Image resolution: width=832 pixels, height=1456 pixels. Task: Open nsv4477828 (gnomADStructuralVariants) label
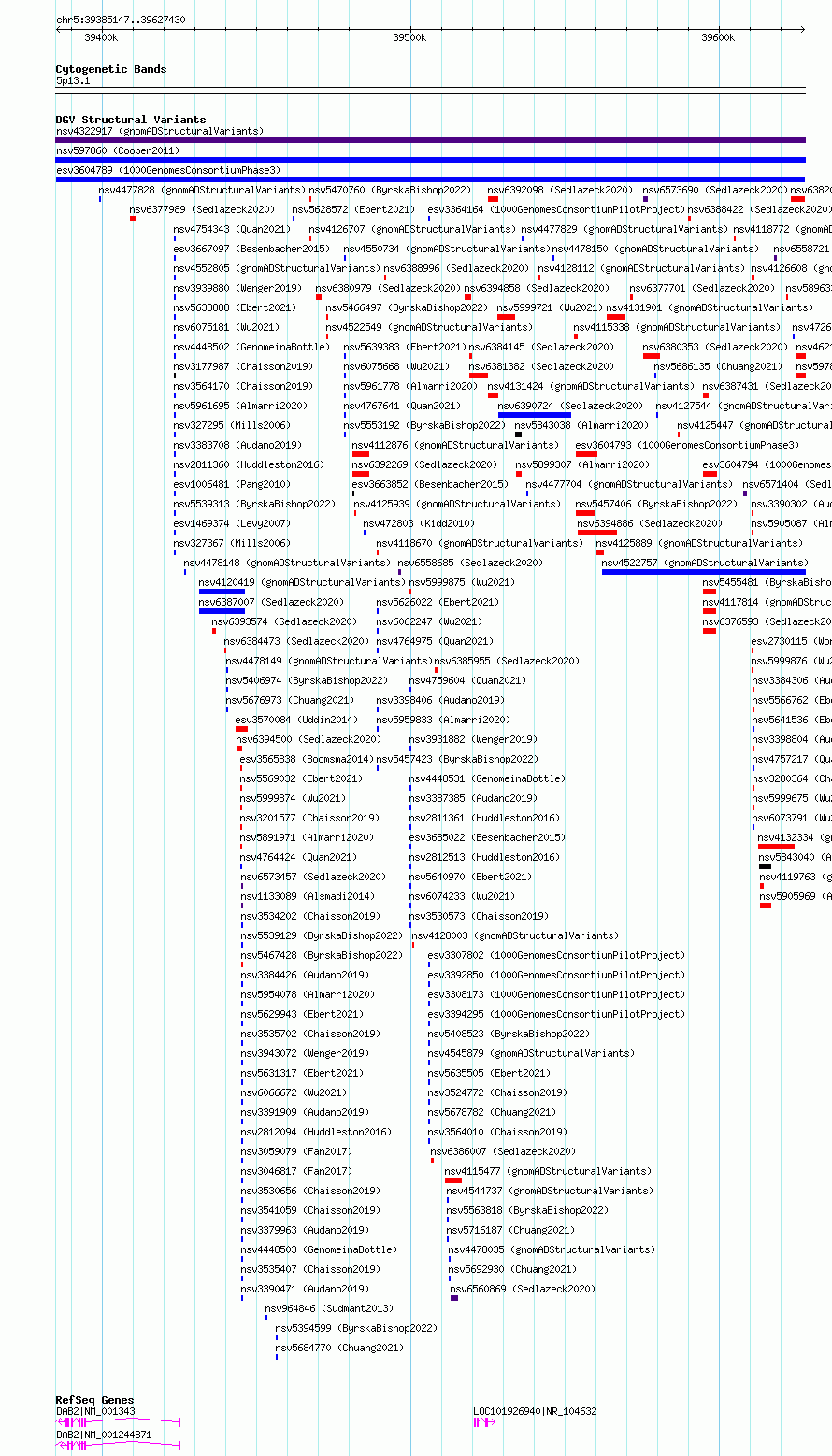(x=202, y=190)
